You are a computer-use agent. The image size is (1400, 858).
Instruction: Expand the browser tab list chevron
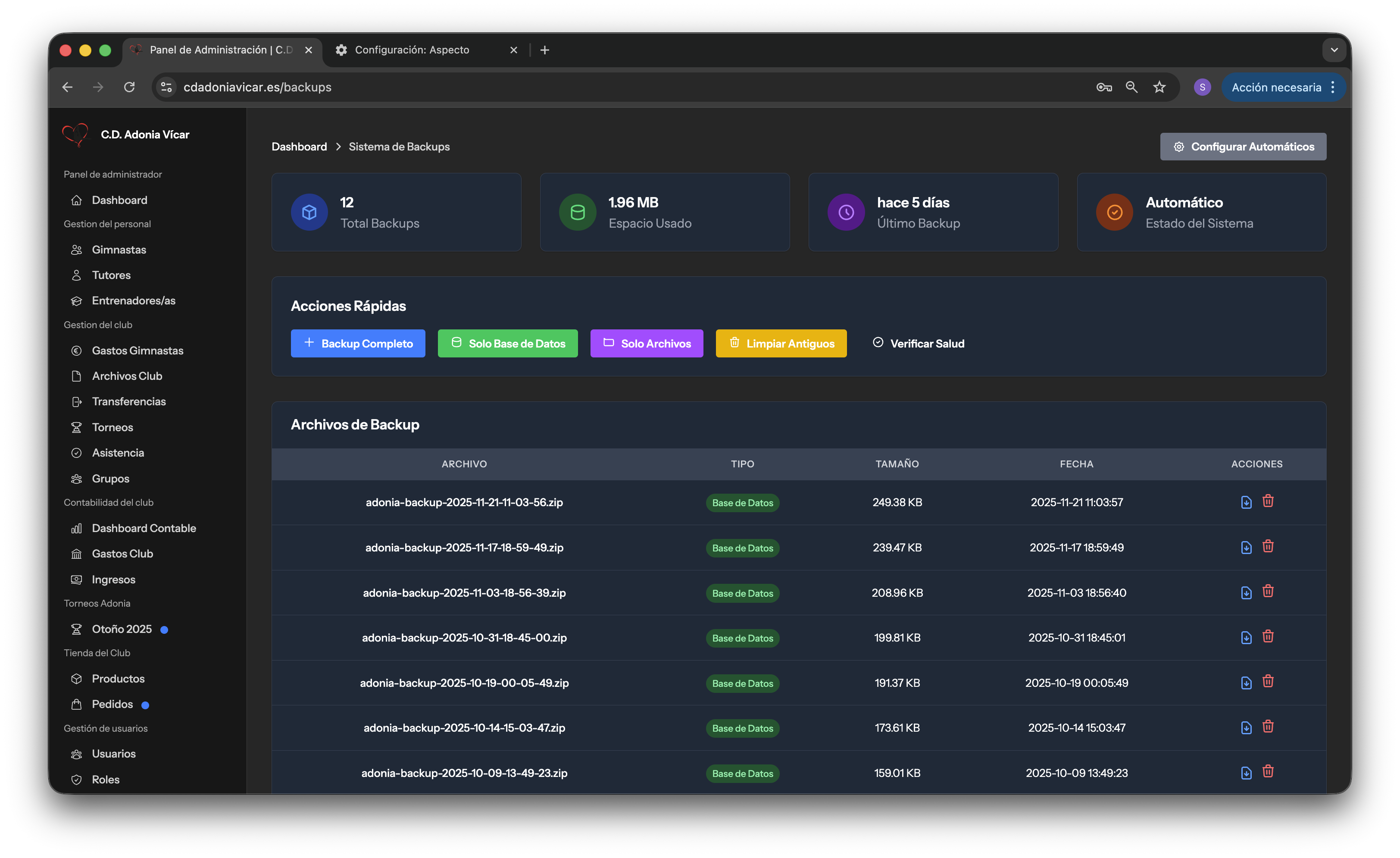tap(1334, 50)
